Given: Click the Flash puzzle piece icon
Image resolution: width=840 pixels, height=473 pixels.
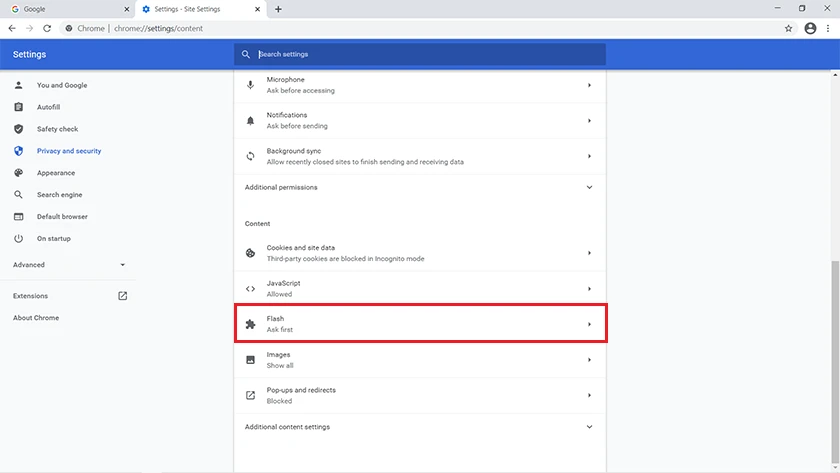Looking at the screenshot, I should click(x=250, y=324).
